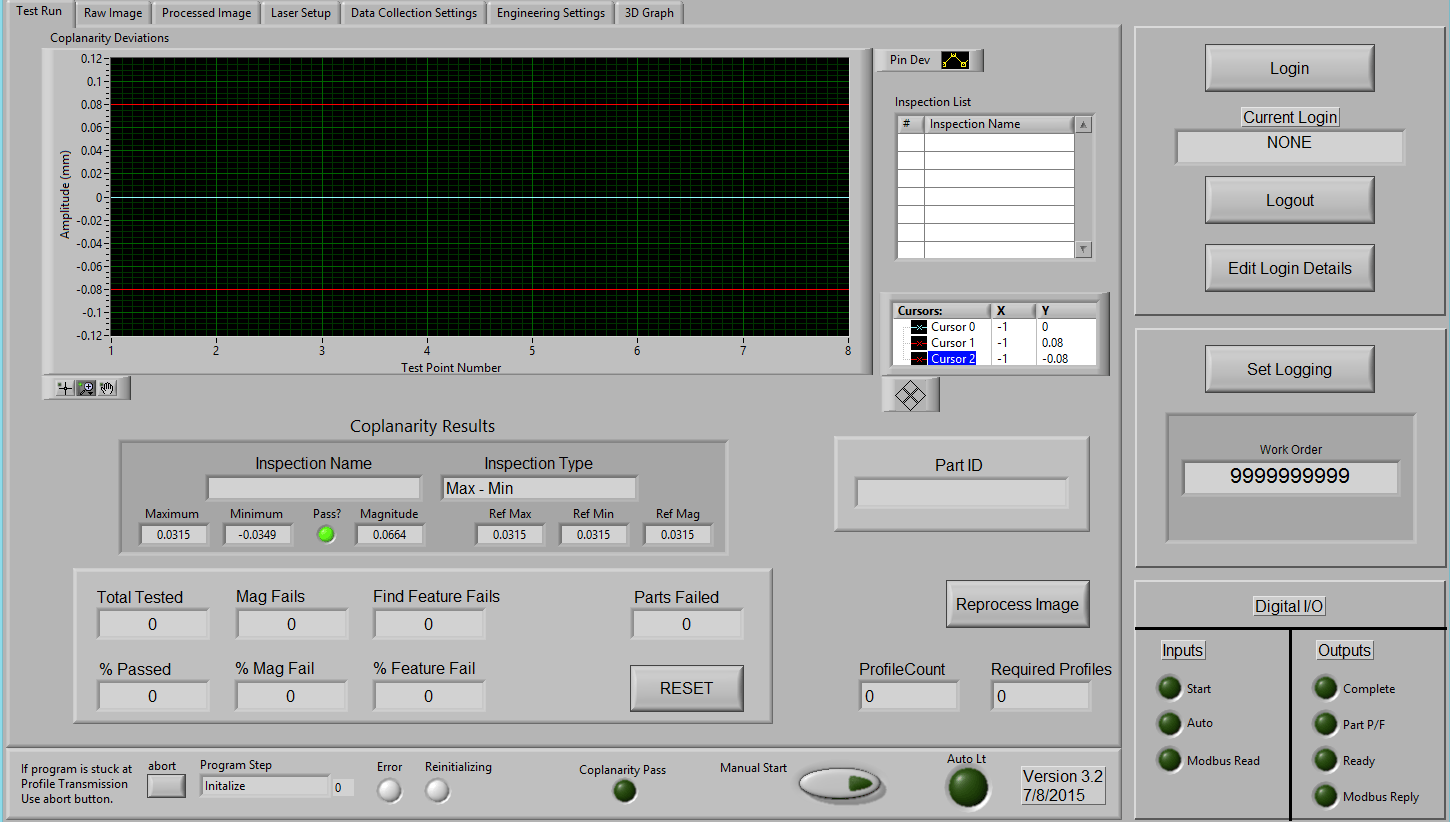The width and height of the screenshot is (1450, 822).
Task: Click the Work Order number field
Action: pos(1290,477)
